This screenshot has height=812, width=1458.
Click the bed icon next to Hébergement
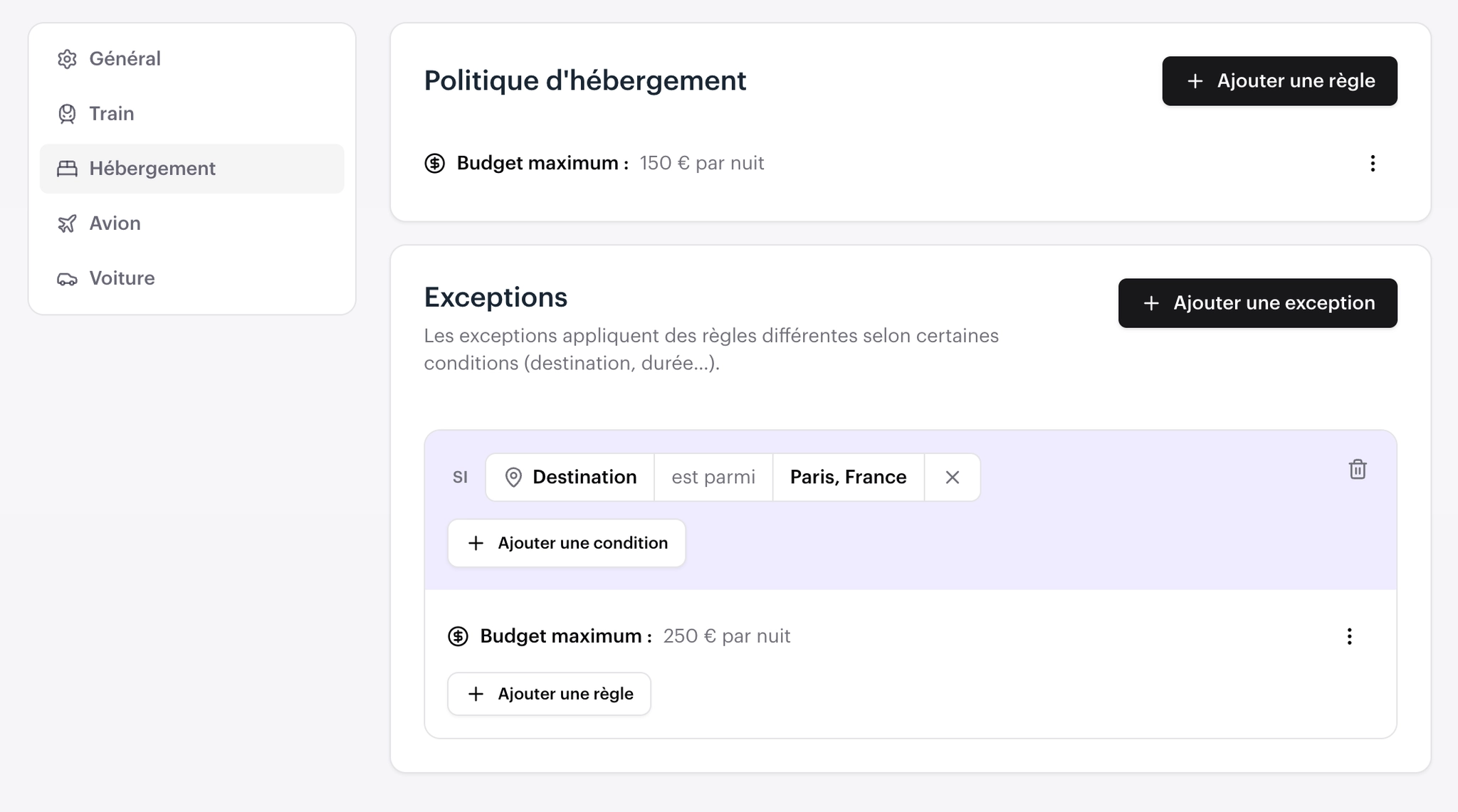pyautogui.click(x=67, y=169)
